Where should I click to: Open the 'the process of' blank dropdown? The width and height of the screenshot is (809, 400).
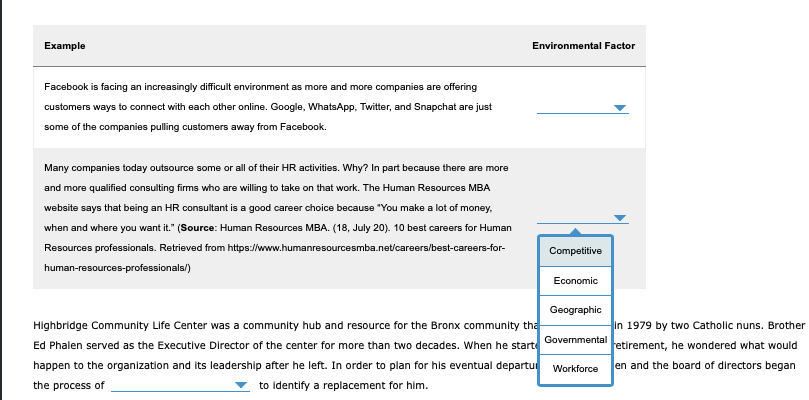180,385
